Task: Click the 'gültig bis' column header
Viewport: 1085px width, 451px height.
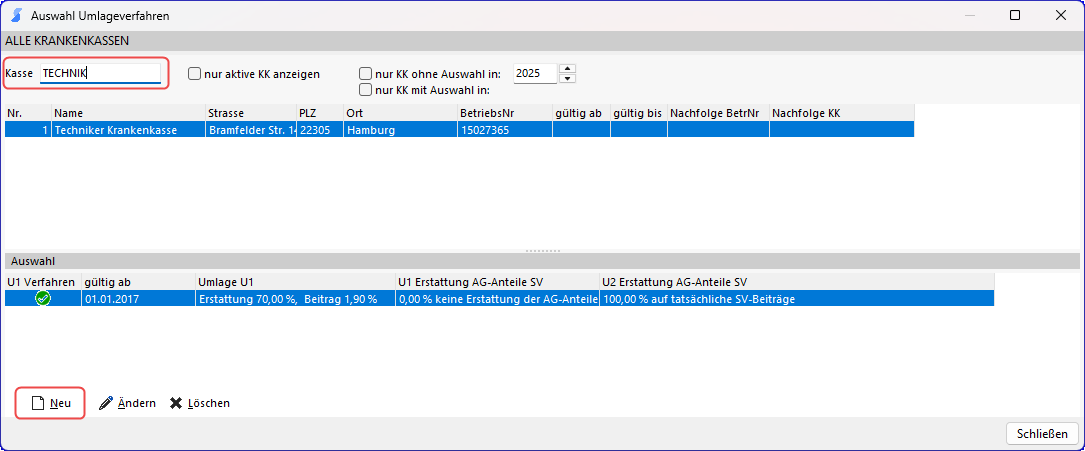Action: click(639, 113)
